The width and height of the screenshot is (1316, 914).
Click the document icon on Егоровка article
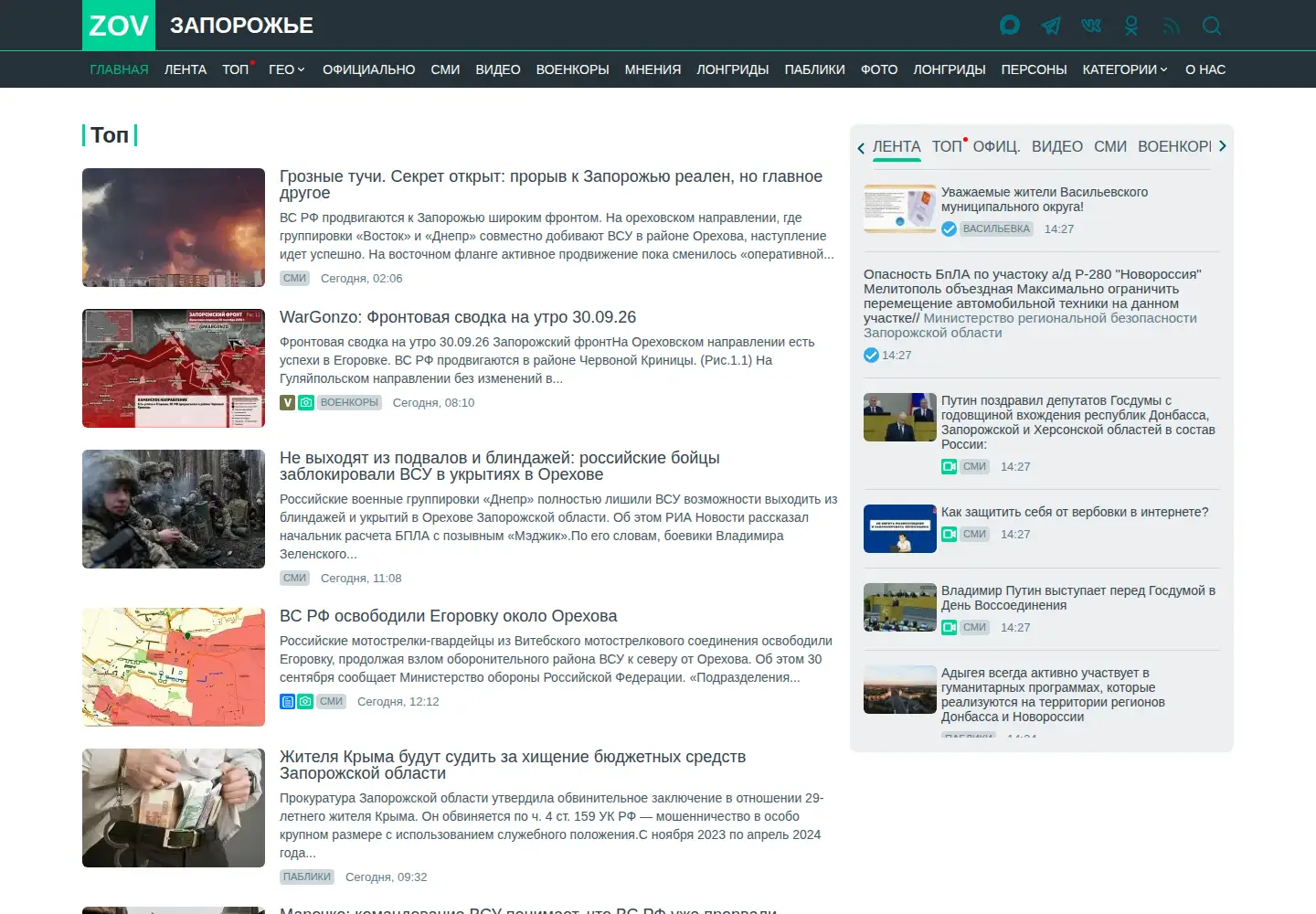pyautogui.click(x=287, y=701)
